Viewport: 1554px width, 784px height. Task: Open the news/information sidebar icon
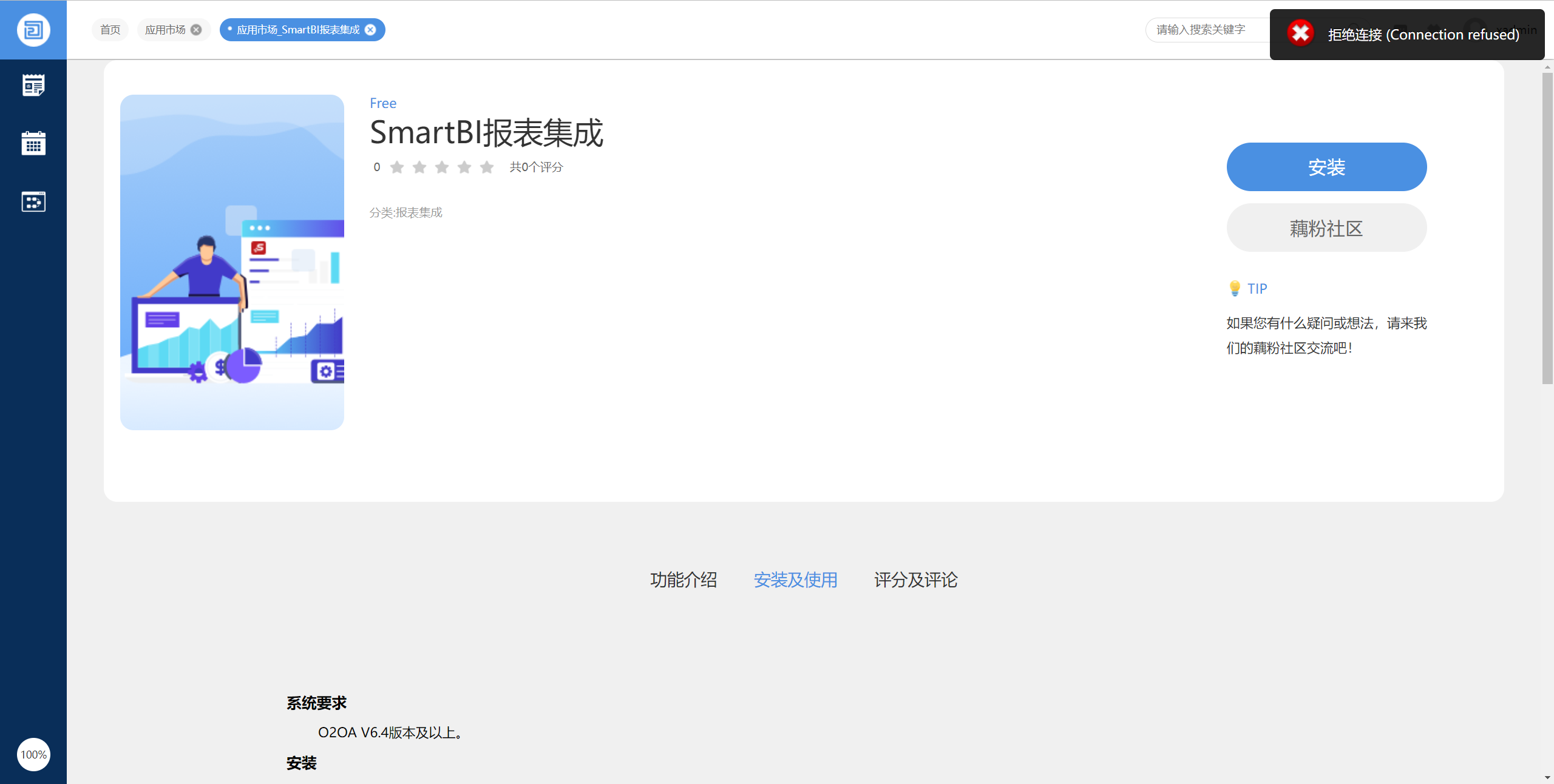point(33,85)
